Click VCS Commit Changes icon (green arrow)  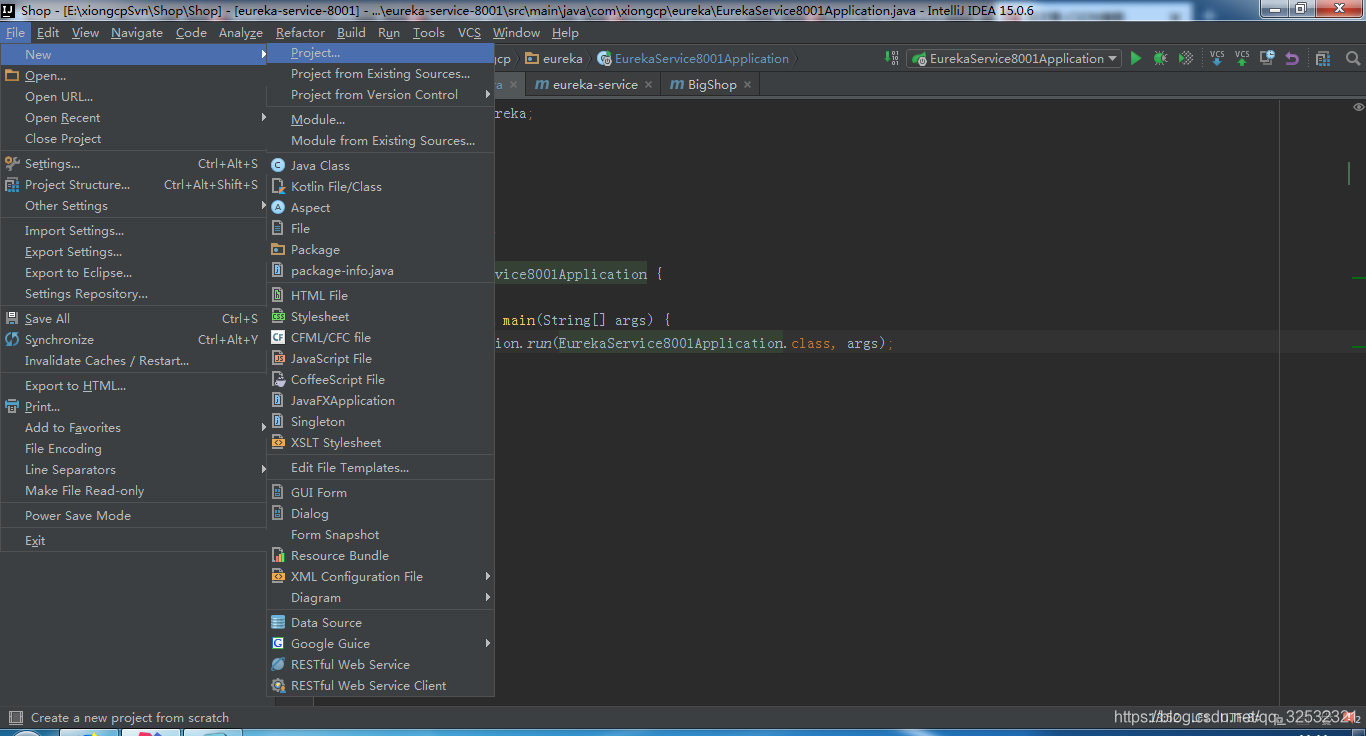[x=1242, y=59]
